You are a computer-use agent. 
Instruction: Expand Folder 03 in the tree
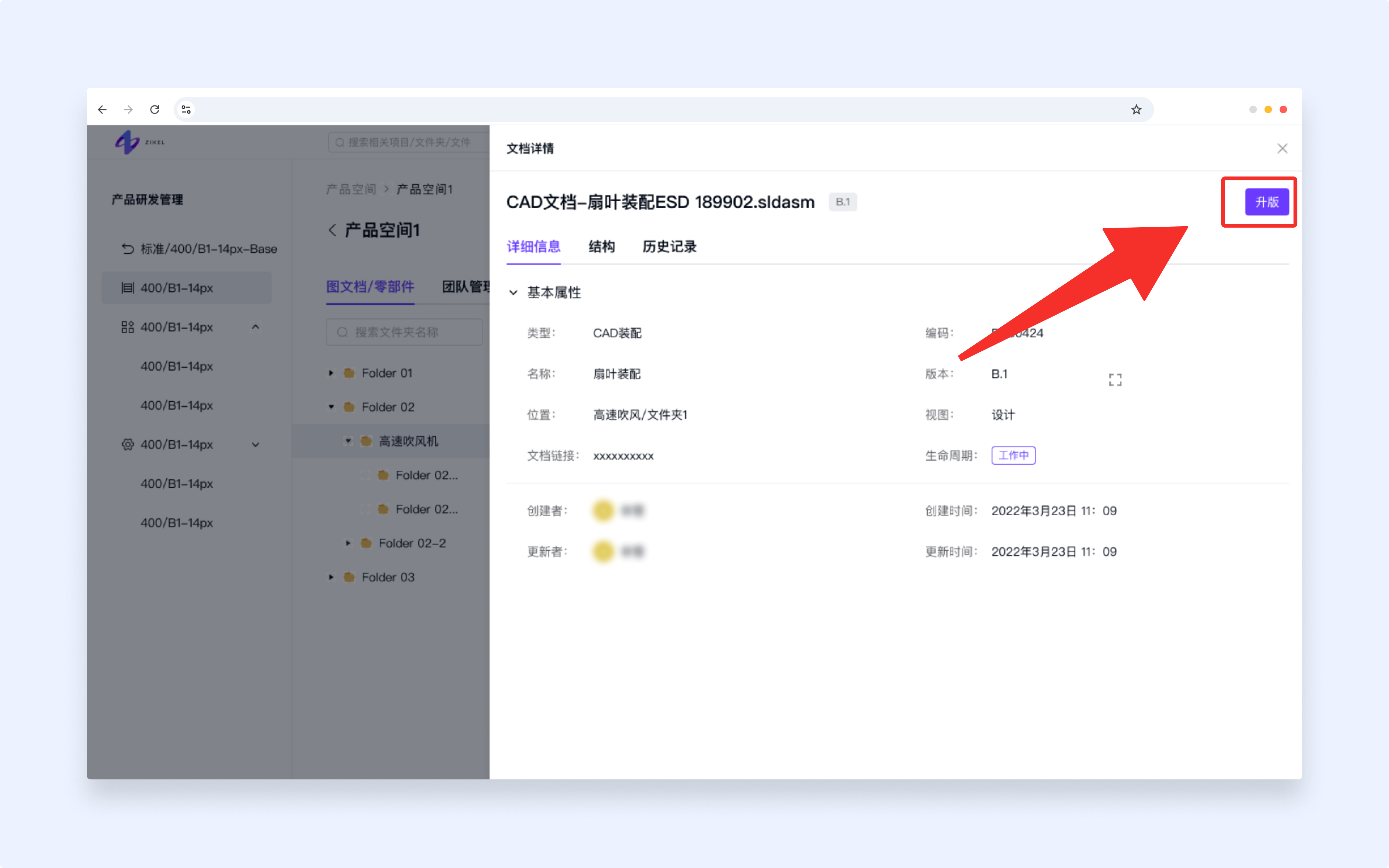331,577
